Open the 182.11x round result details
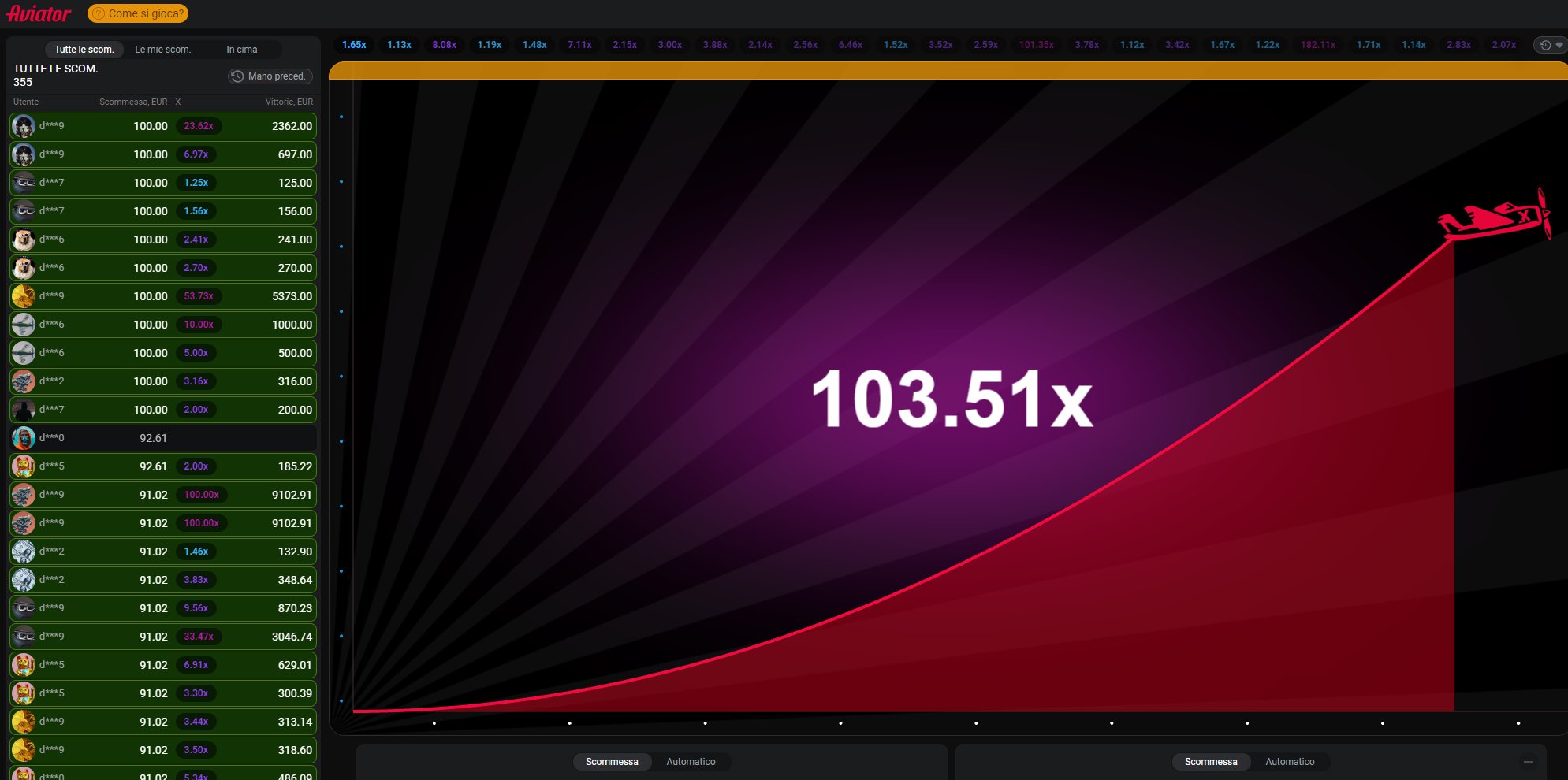1568x780 pixels. coord(1318,45)
